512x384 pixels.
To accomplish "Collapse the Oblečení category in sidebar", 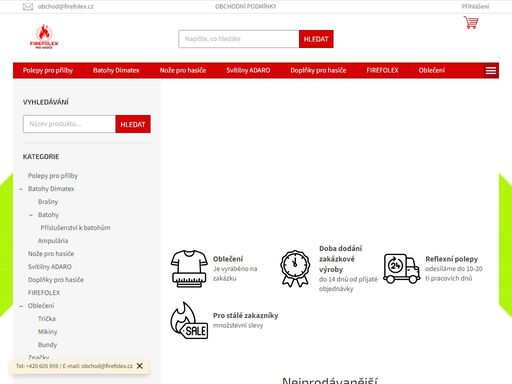I will [x=21, y=306].
